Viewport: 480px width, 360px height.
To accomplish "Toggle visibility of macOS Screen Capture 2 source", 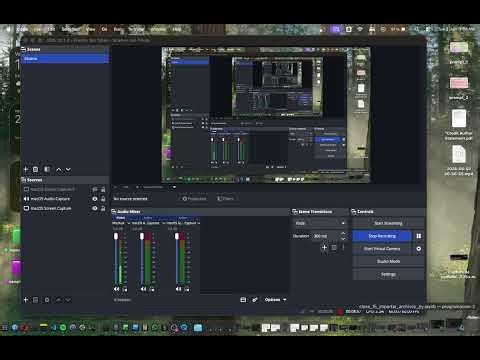I will click(95, 189).
